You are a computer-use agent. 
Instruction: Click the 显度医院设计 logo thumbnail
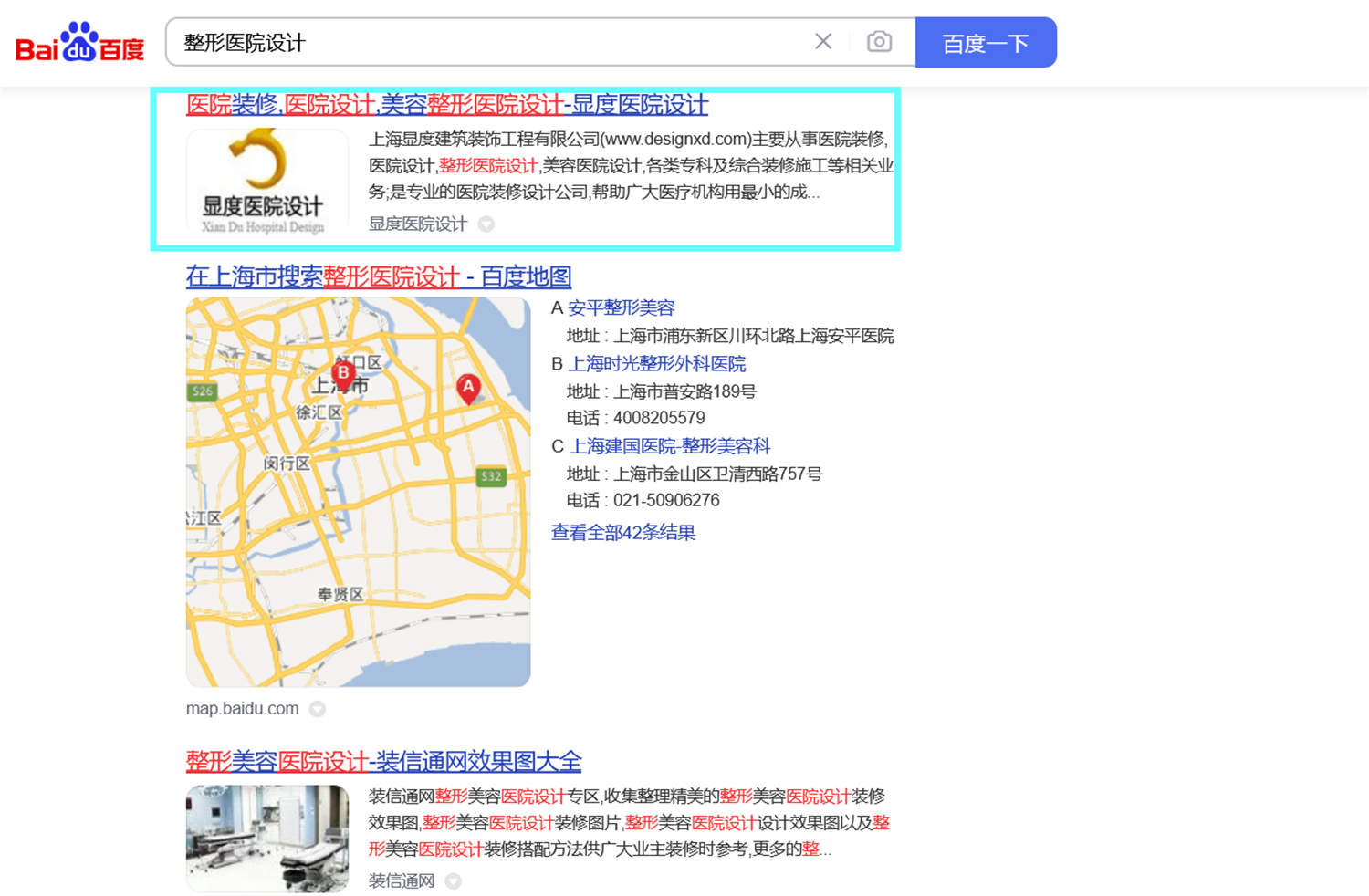pyautogui.click(x=267, y=182)
